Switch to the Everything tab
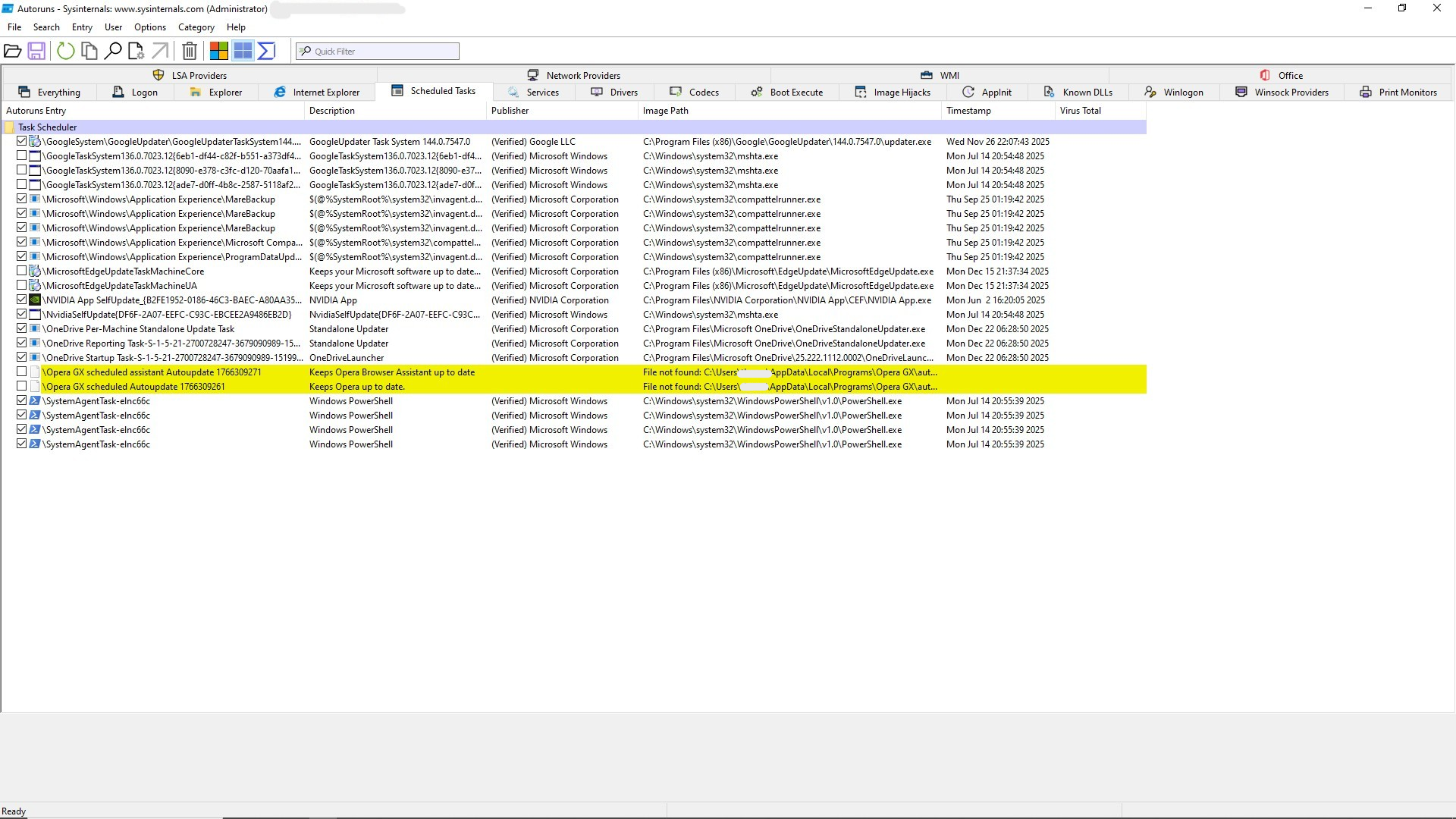Image resolution: width=1456 pixels, height=819 pixels. (x=49, y=93)
